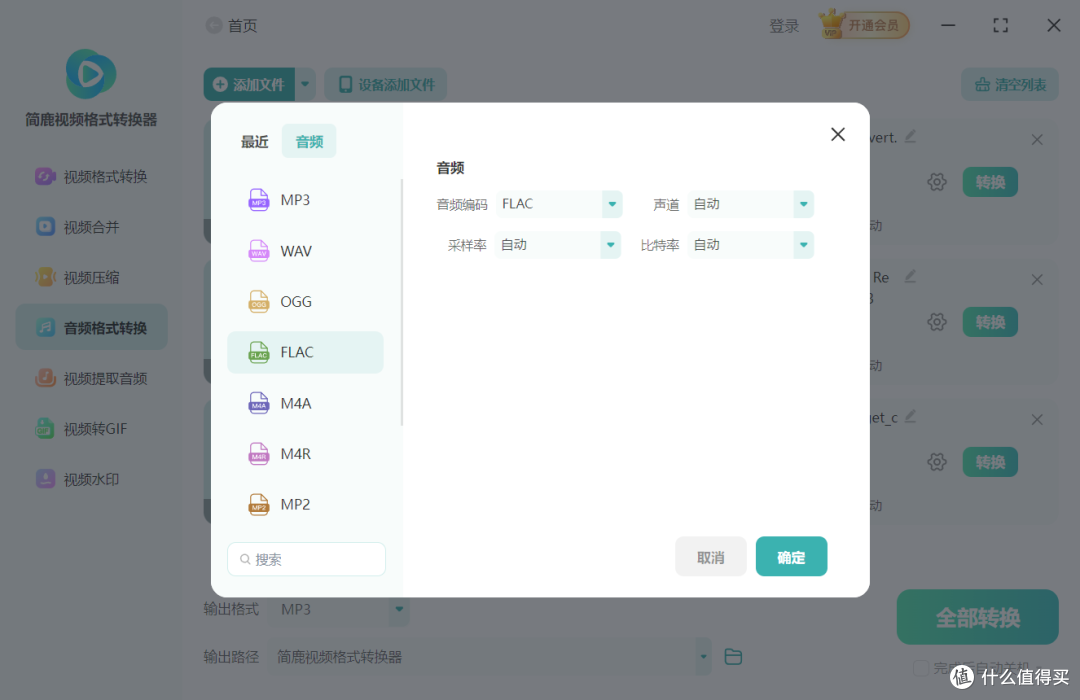Select the MP3 format icon

pyautogui.click(x=258, y=200)
